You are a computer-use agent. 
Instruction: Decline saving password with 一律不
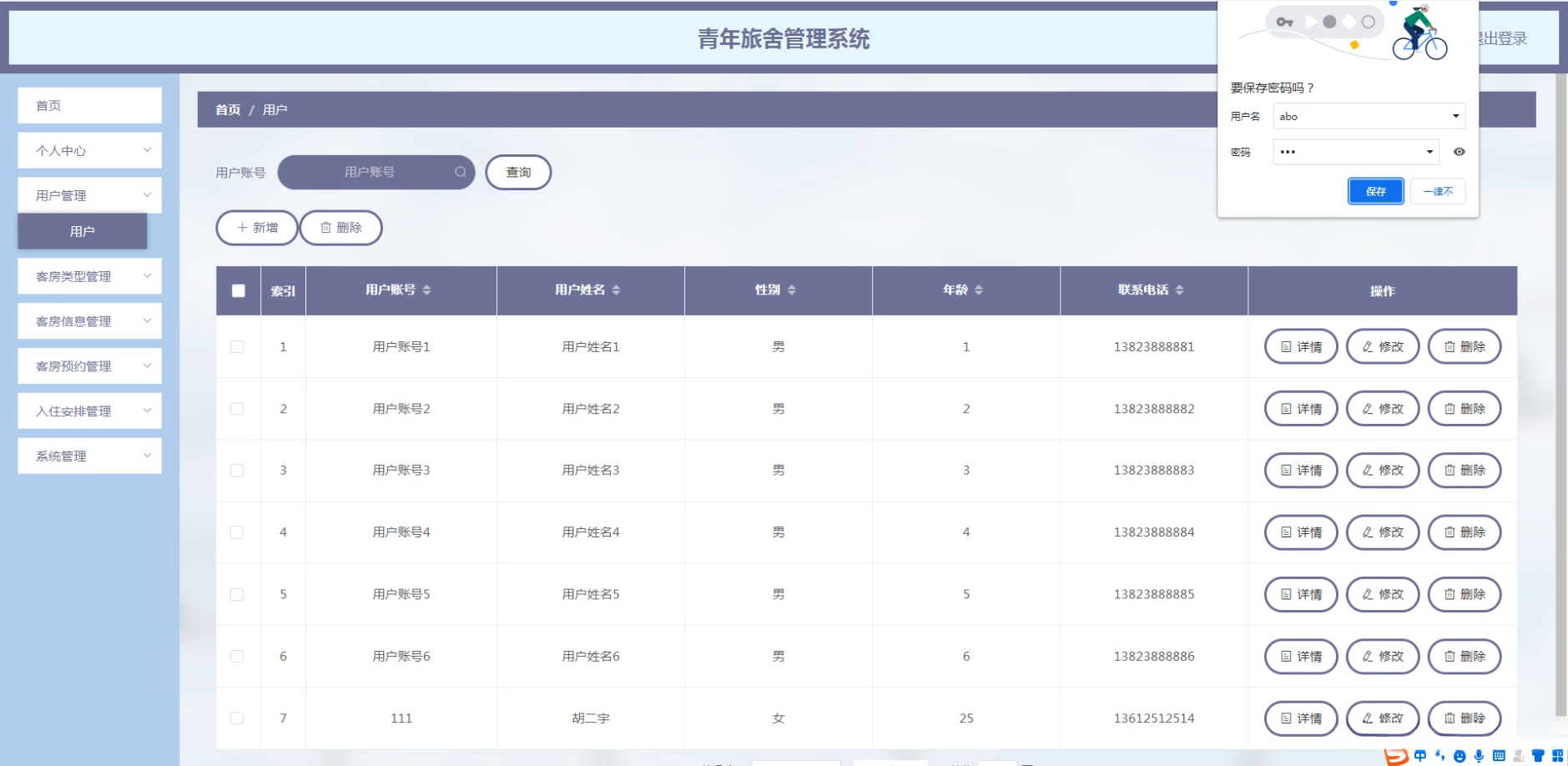click(1438, 191)
